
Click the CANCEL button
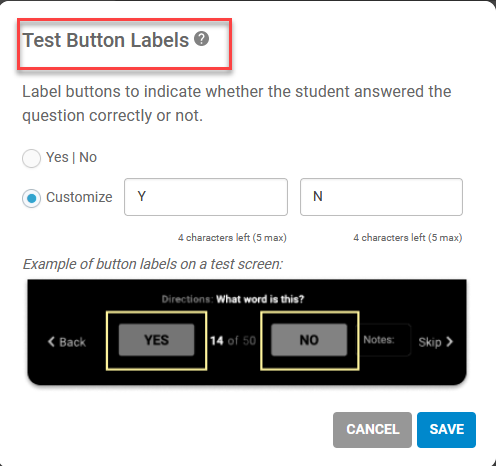pyautogui.click(x=372, y=430)
